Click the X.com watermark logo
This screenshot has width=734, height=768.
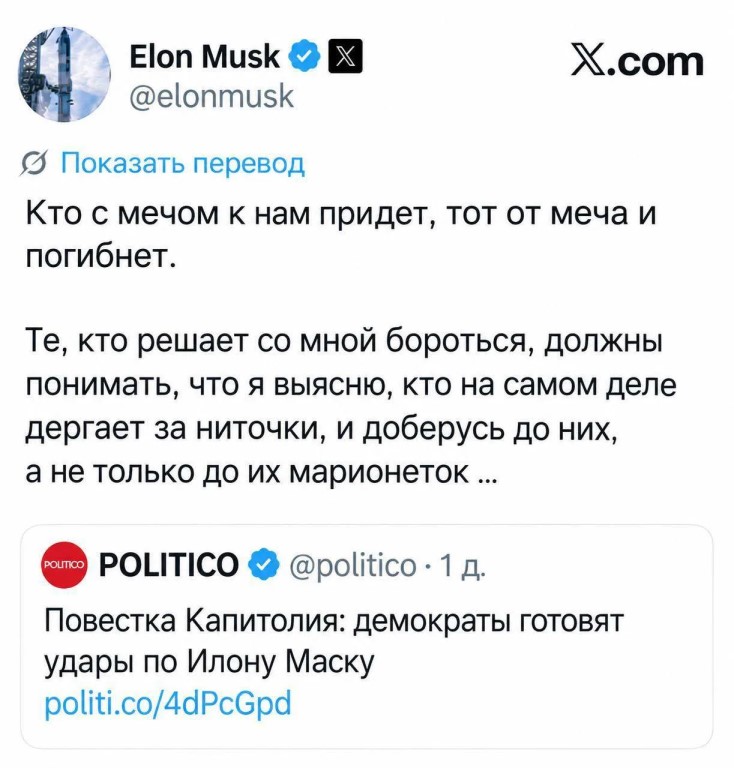tap(637, 61)
